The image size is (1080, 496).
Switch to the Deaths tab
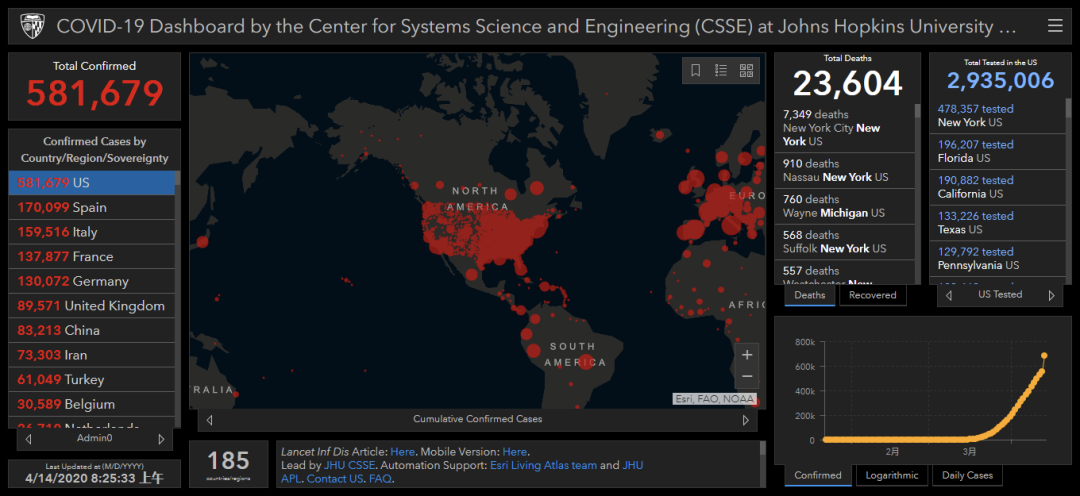[x=809, y=296]
